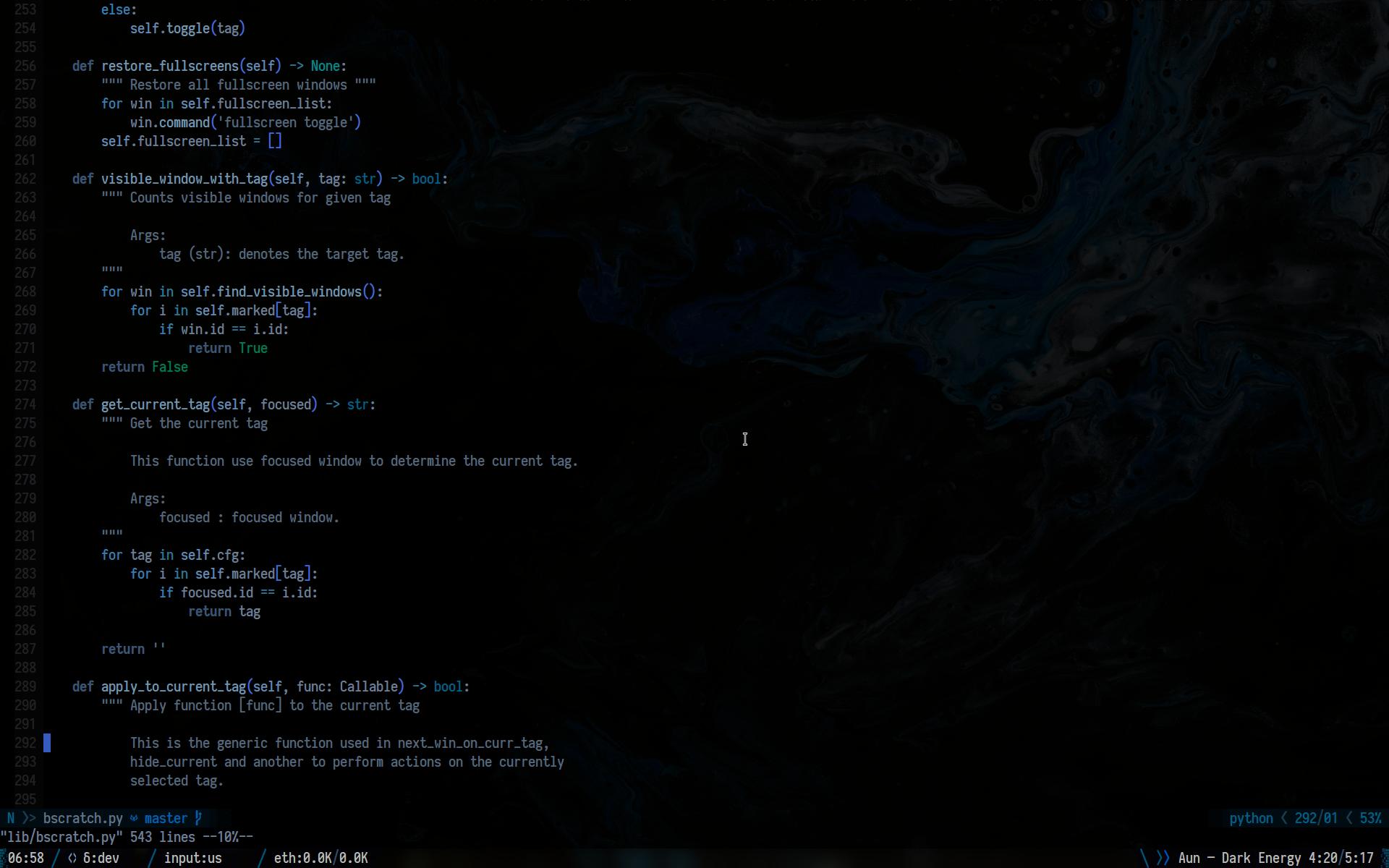1389x868 pixels.
Task: Click 'focused : focused window.' line
Action: 250,517
